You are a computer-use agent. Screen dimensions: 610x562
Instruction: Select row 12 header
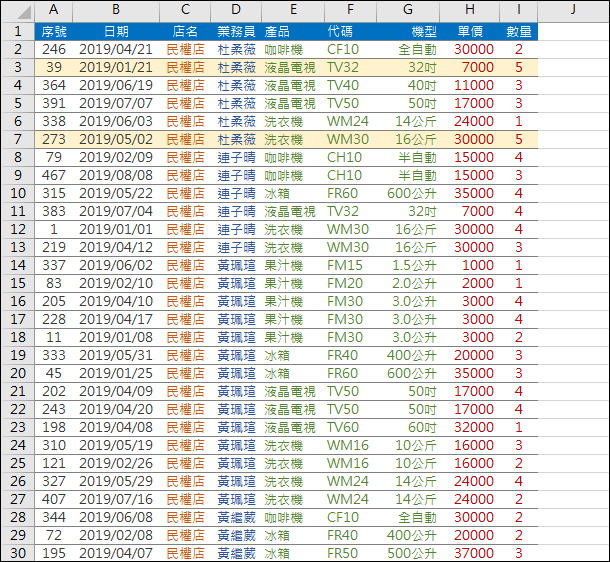coord(18,229)
